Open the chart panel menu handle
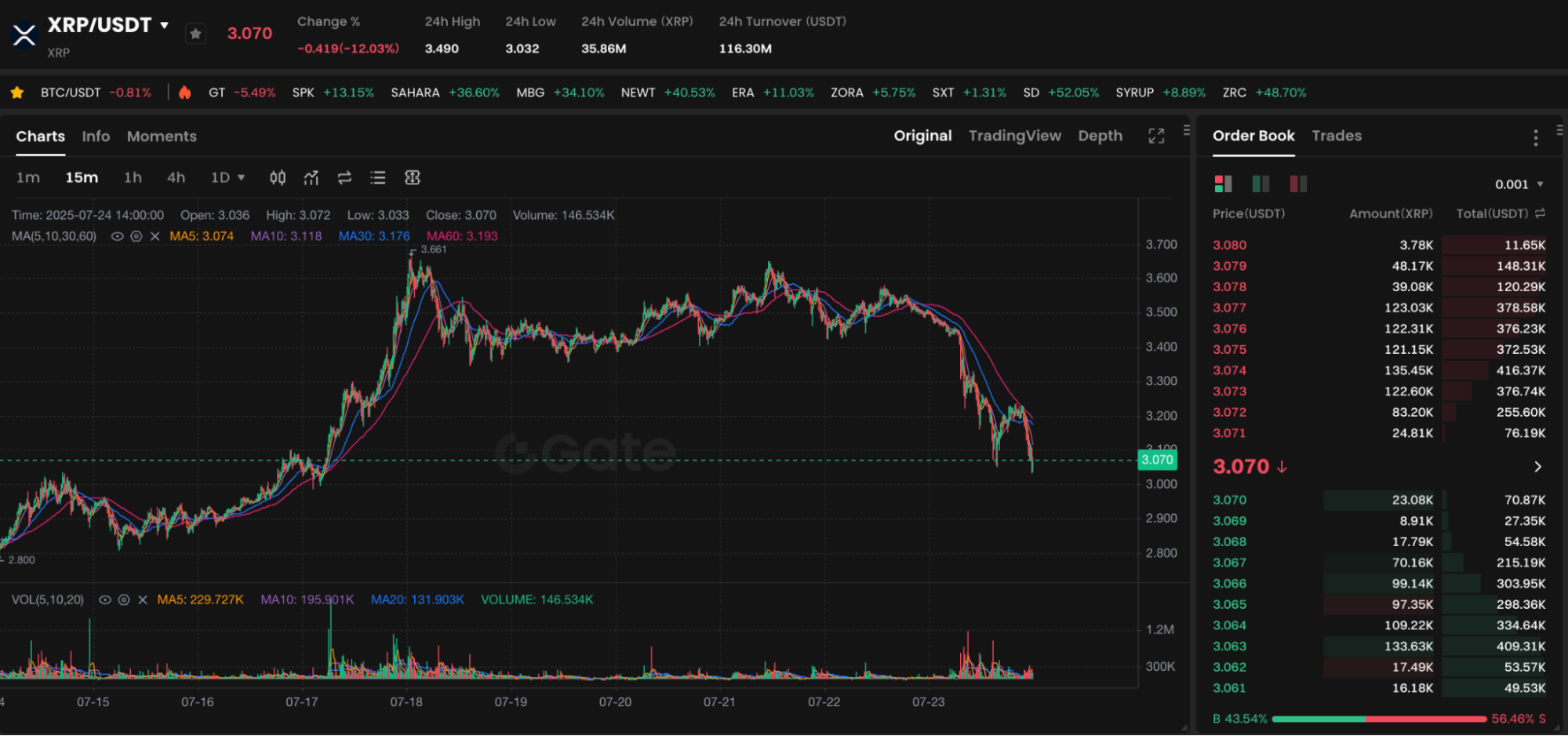This screenshot has height=736, width=1568. pos(1187,129)
